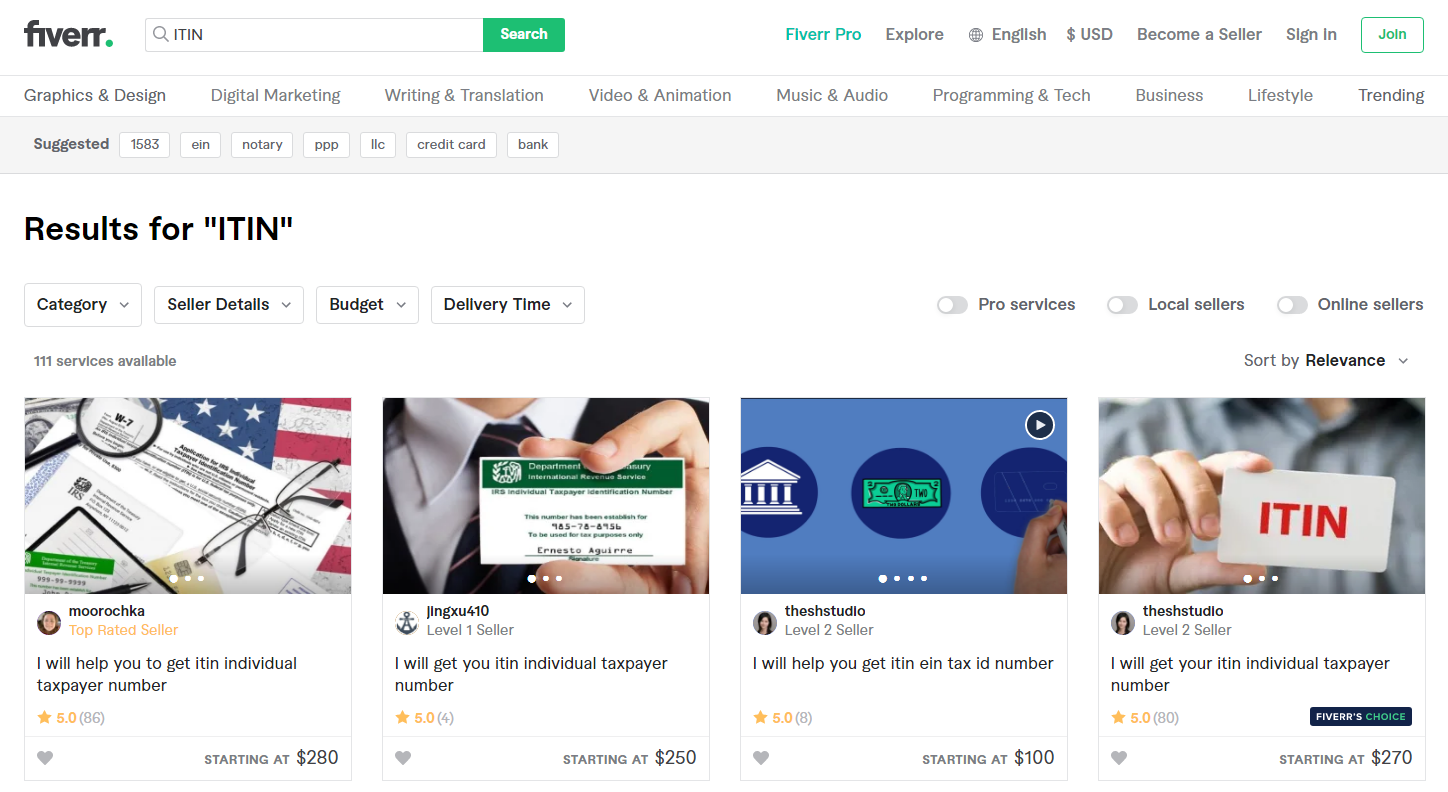Screen dimensions: 1448x792
Task: Select suggested tag notary
Action: 262,145
